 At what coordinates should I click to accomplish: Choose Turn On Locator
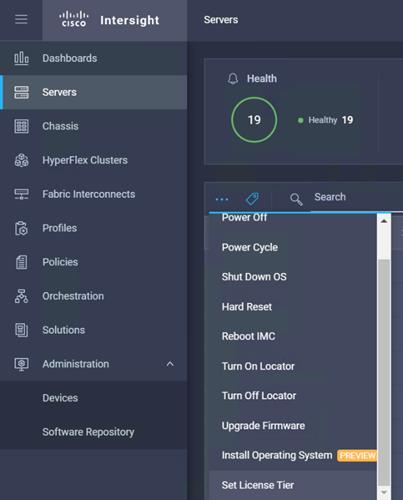point(258,366)
